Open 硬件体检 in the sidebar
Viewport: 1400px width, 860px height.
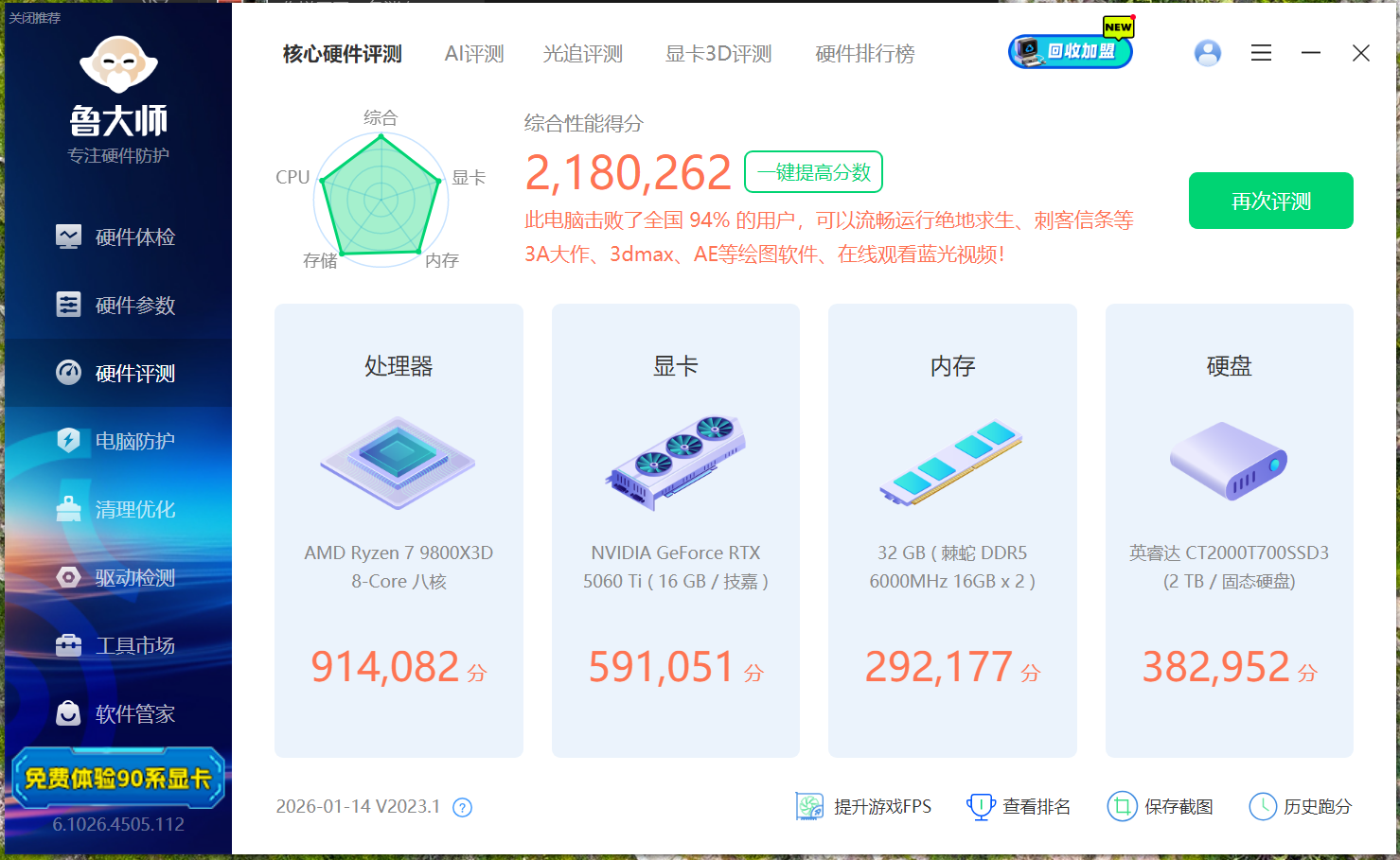pos(118,237)
